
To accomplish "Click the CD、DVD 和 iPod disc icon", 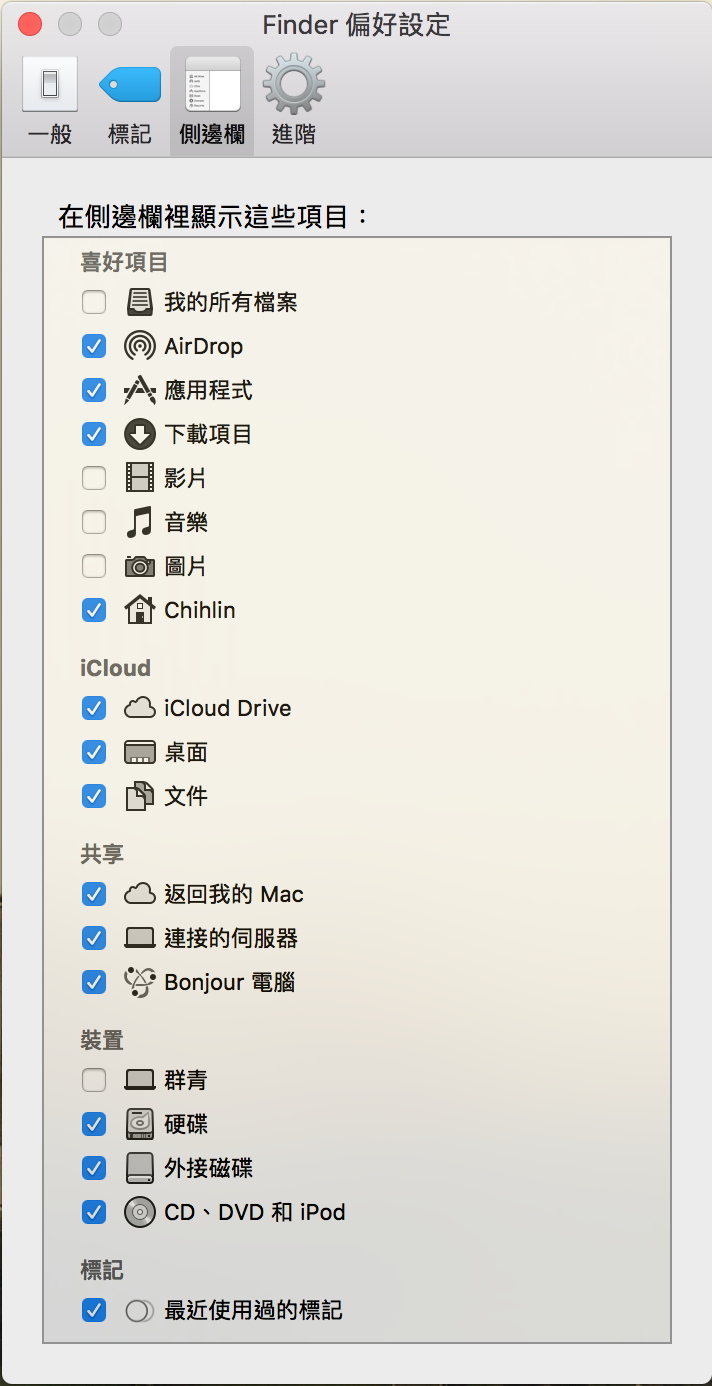I will coord(140,1212).
